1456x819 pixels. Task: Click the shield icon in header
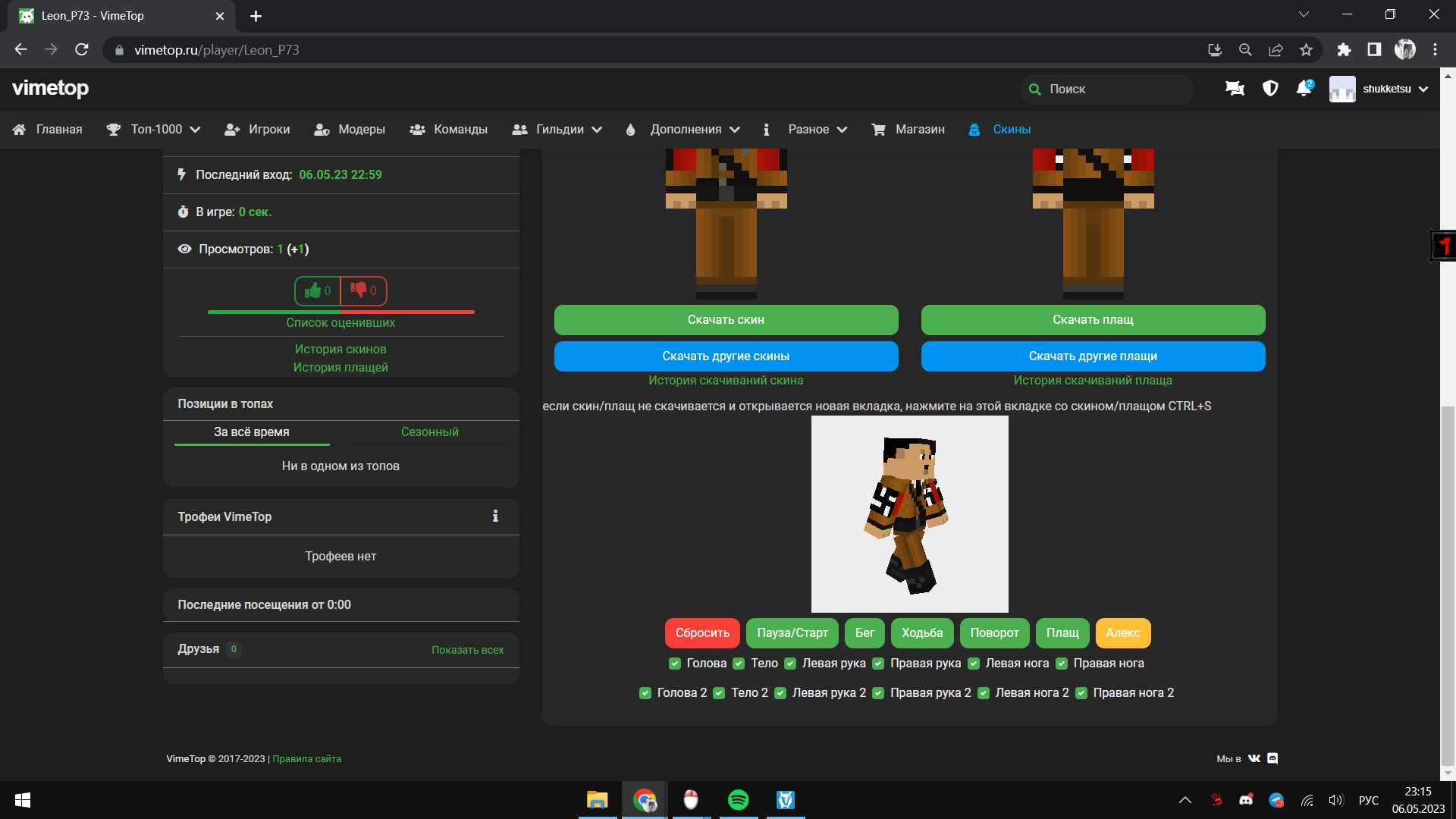point(1270,89)
